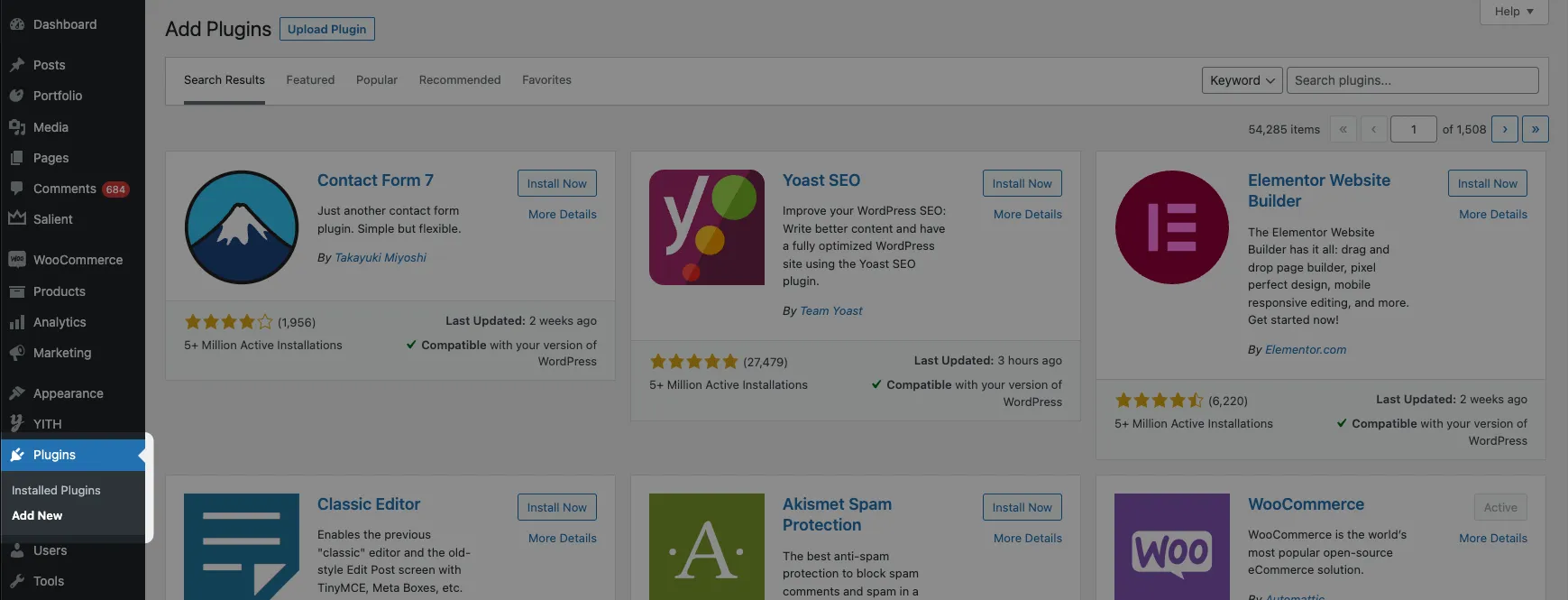Screen dimensions: 1568x600
Task: Expand the Help dropdown tab
Action: pyautogui.click(x=1514, y=12)
